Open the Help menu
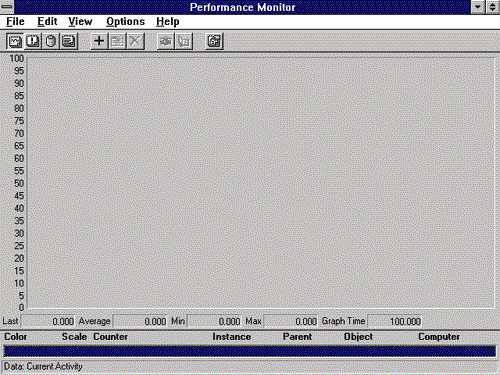This screenshot has width=500, height=375. point(168,22)
